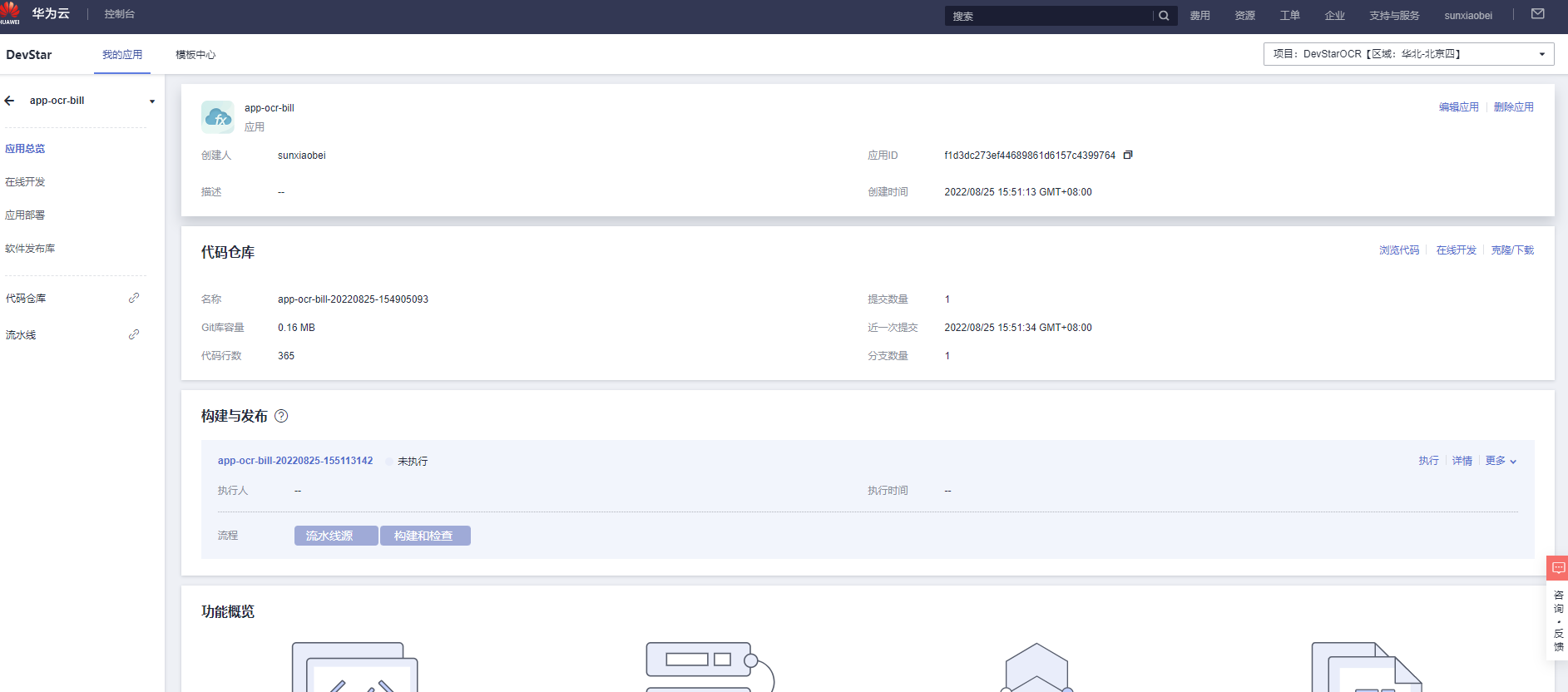The height and width of the screenshot is (692, 1568).
Task: Open 工单 menu in top bar
Action: [x=1289, y=16]
